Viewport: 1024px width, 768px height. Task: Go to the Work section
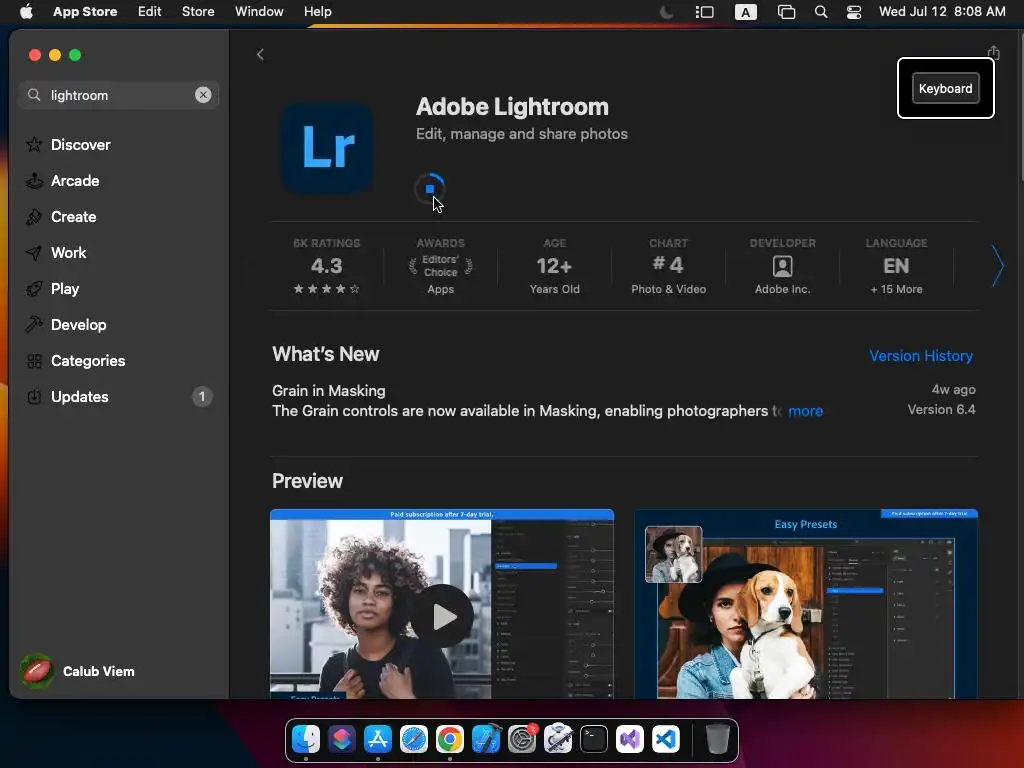coord(68,253)
